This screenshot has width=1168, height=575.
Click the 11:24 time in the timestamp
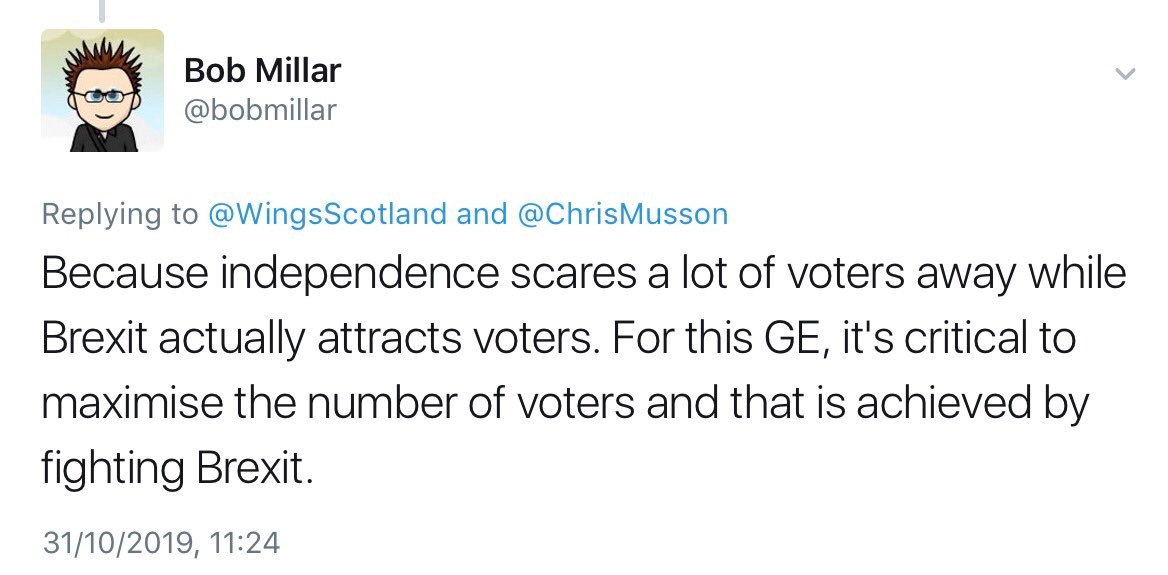point(245,542)
